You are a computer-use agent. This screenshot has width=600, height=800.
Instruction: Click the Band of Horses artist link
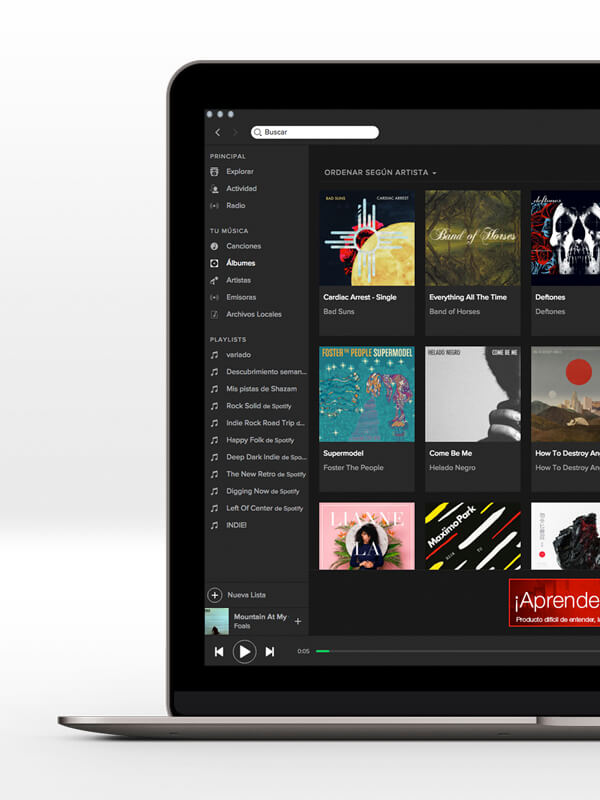click(455, 311)
